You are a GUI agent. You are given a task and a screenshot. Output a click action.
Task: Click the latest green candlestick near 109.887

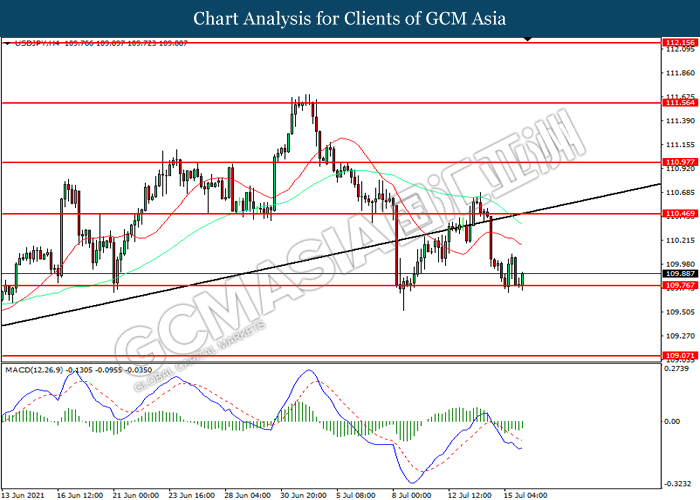coord(523,280)
